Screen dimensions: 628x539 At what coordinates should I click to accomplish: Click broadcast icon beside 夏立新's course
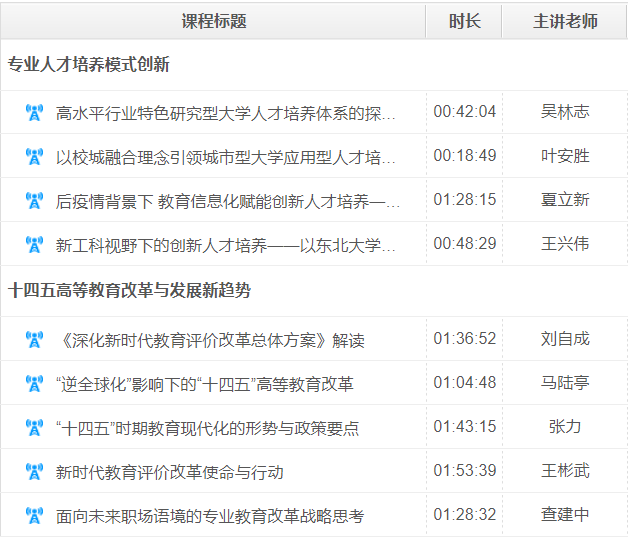click(34, 201)
